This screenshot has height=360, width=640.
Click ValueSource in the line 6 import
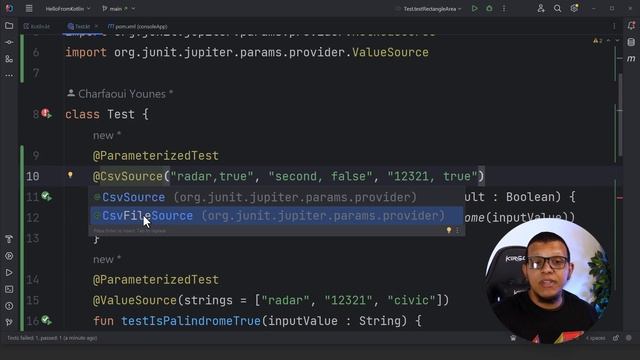[x=390, y=52]
